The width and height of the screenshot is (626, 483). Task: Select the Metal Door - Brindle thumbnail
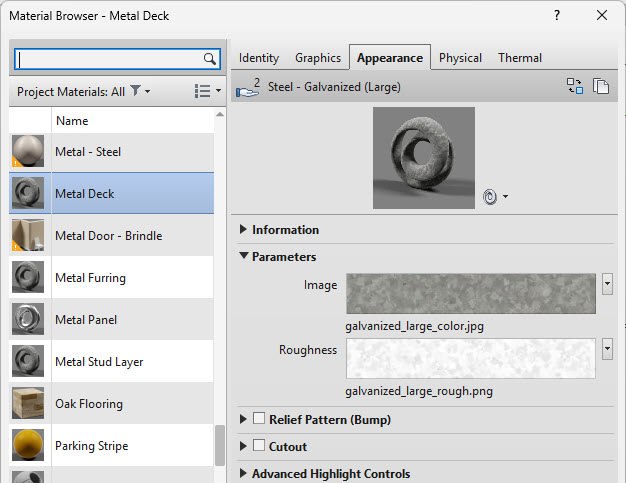point(28,235)
